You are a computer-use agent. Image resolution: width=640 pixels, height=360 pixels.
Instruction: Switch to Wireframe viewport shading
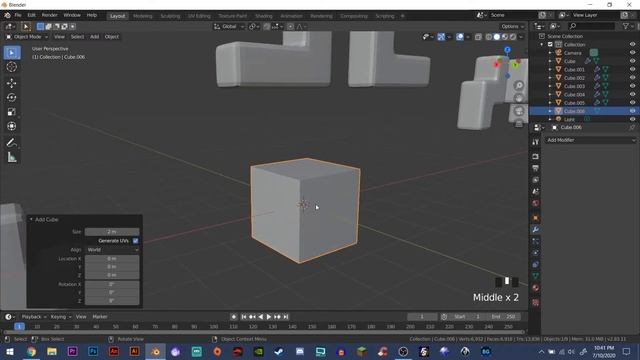(489, 37)
